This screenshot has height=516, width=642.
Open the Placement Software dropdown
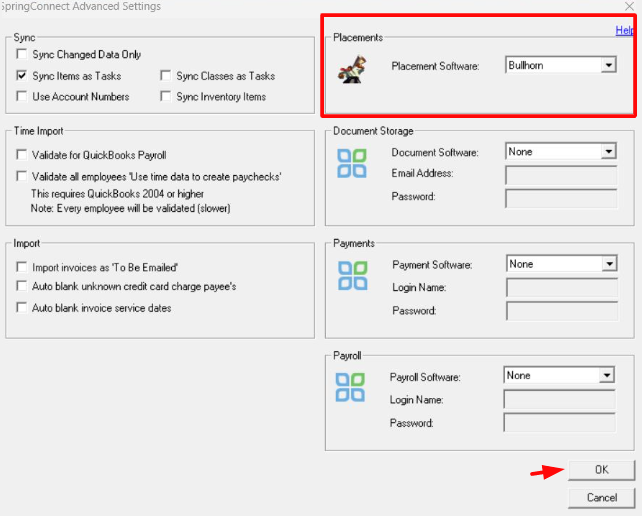coord(607,66)
